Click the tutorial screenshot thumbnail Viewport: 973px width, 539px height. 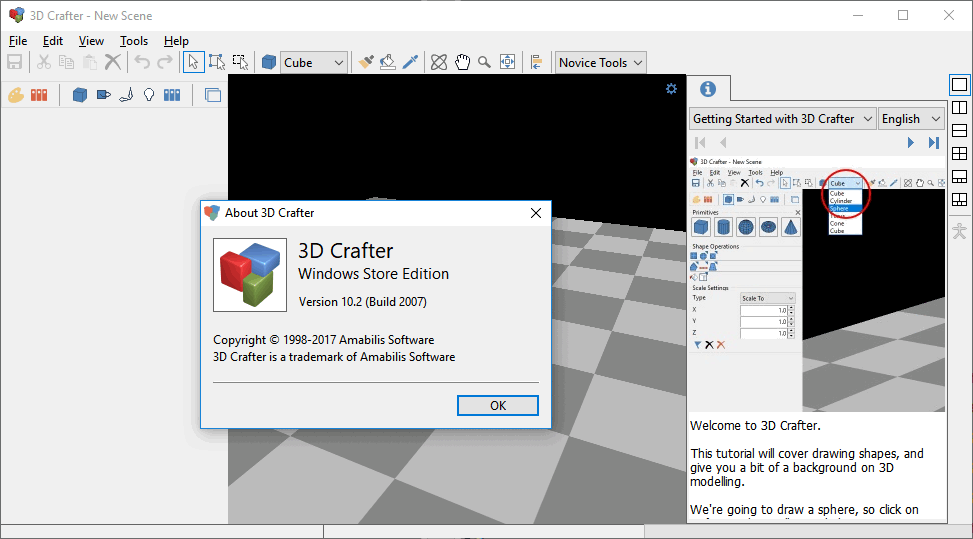(x=817, y=283)
